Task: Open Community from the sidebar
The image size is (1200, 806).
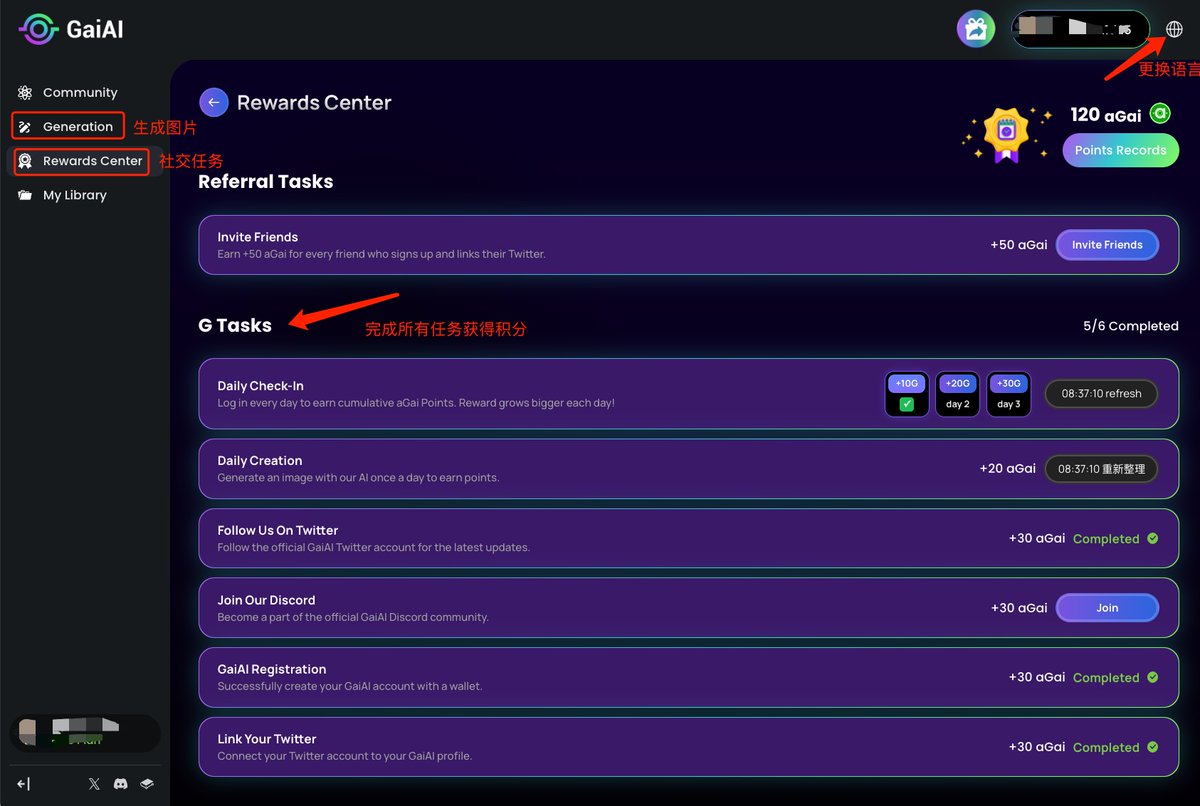Action: coord(80,92)
